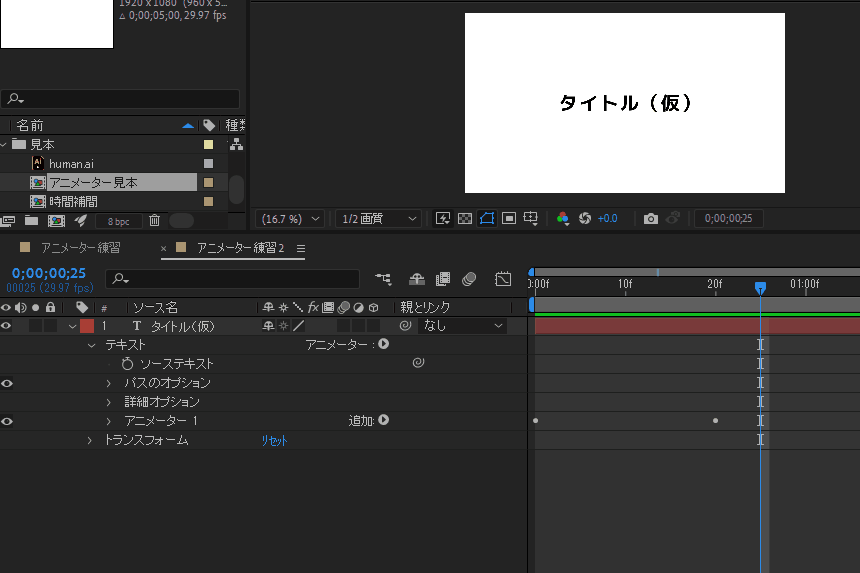The image size is (860, 573).
Task: Change the red label color of layer 1
Action: pos(87,326)
